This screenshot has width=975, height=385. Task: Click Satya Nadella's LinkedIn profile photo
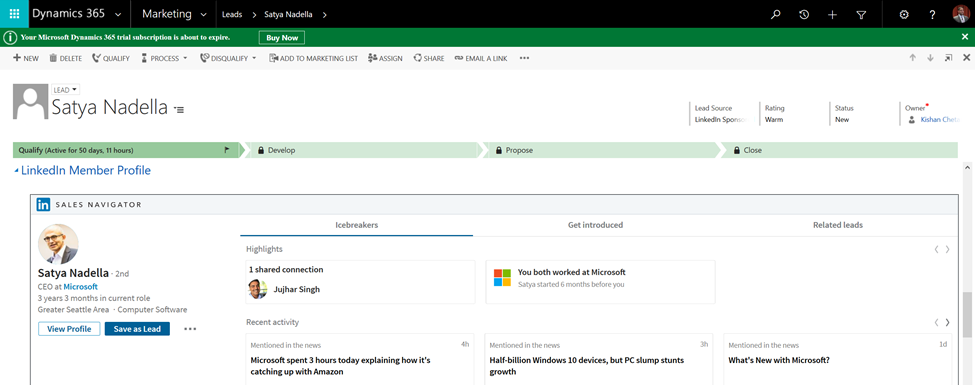[x=58, y=244]
